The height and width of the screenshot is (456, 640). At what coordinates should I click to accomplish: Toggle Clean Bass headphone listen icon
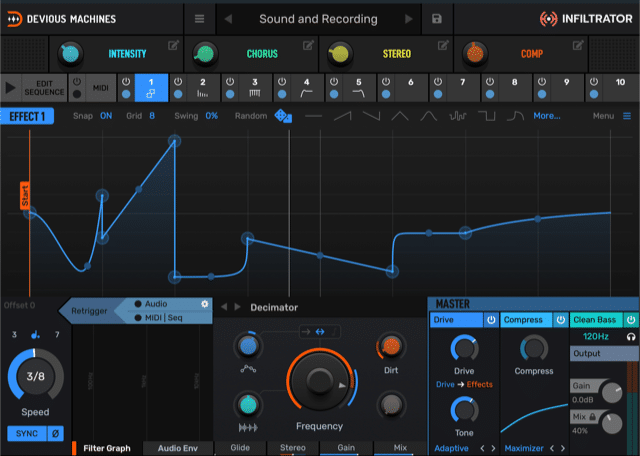click(631, 337)
